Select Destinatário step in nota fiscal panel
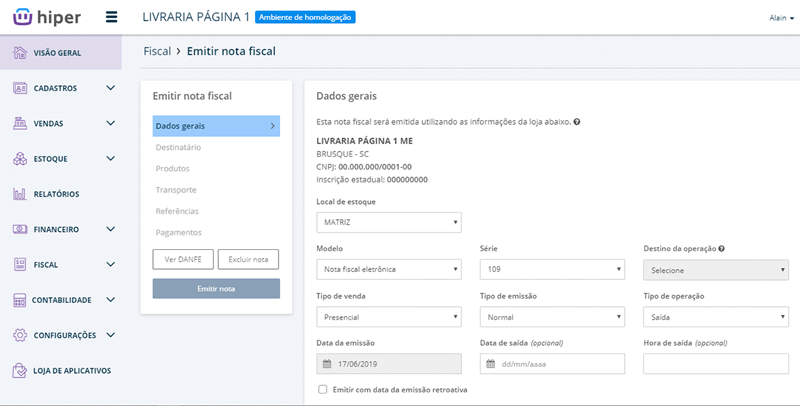The width and height of the screenshot is (800, 406). [x=179, y=147]
